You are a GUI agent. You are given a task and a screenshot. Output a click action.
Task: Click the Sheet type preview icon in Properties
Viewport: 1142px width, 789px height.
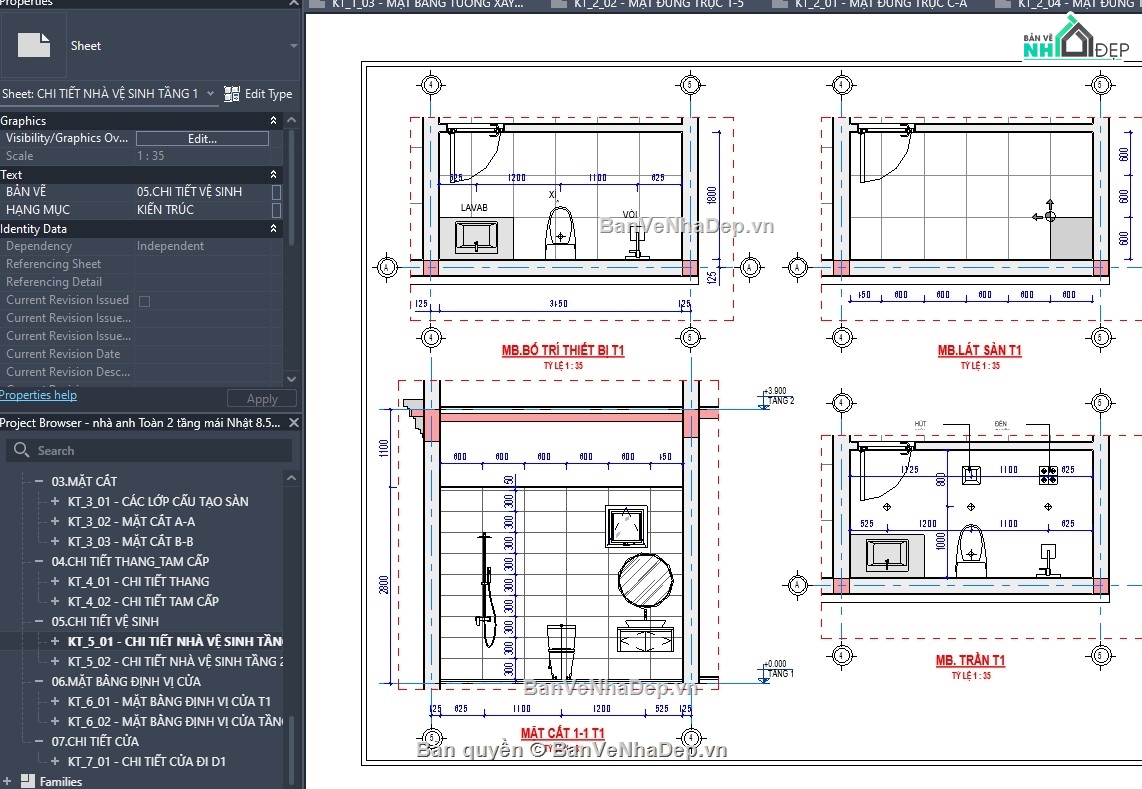(33, 45)
